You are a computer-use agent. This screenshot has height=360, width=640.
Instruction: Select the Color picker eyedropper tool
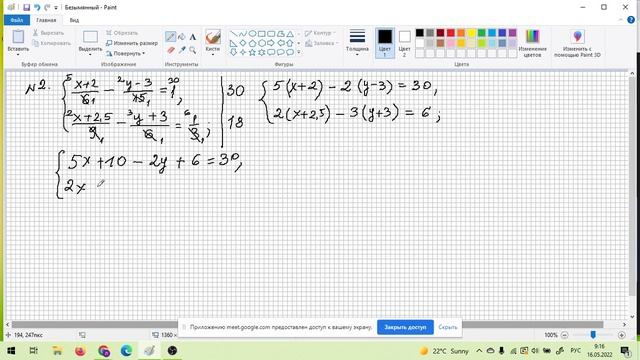pyautogui.click(x=182, y=50)
